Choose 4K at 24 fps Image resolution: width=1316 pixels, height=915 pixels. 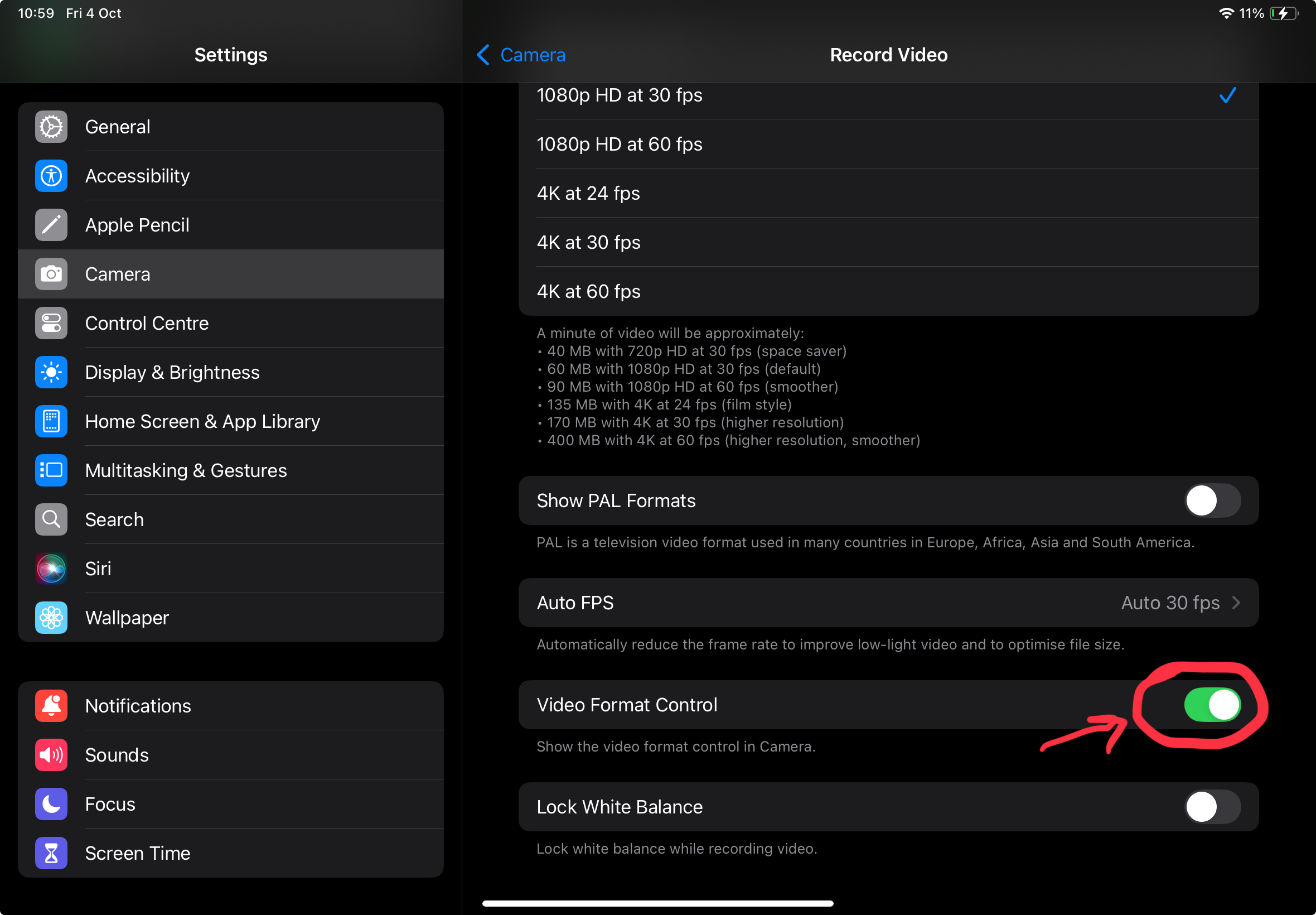click(888, 193)
